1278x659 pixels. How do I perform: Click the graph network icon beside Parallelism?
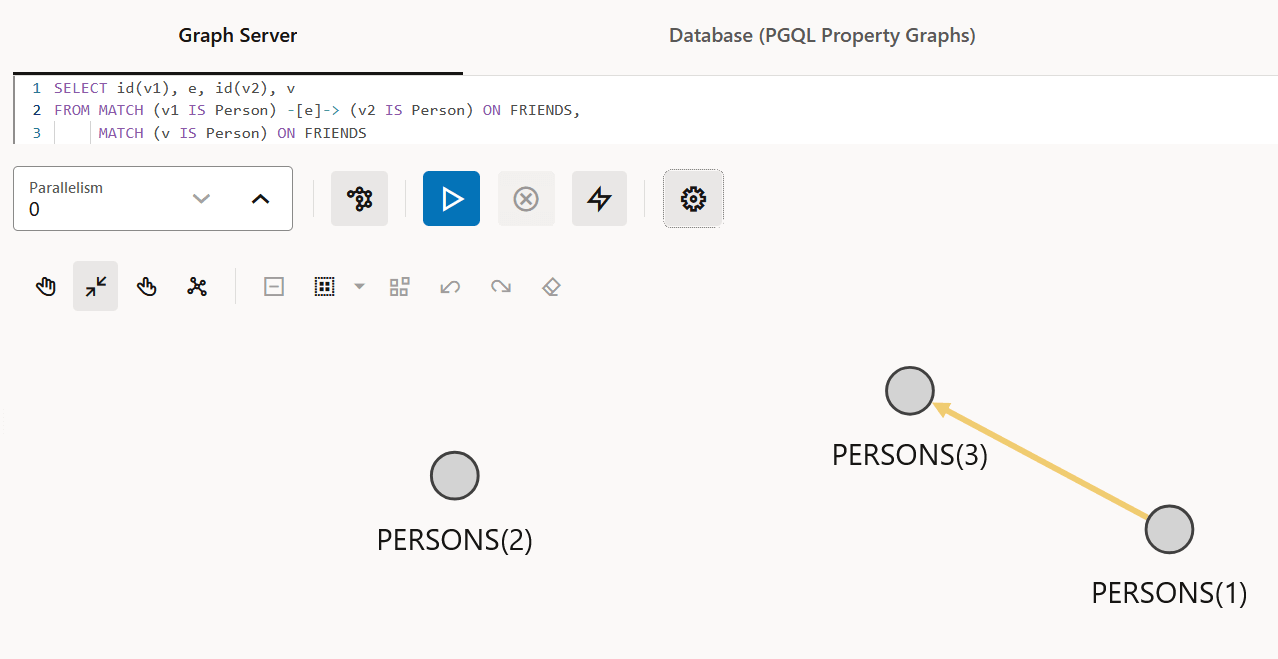(359, 199)
